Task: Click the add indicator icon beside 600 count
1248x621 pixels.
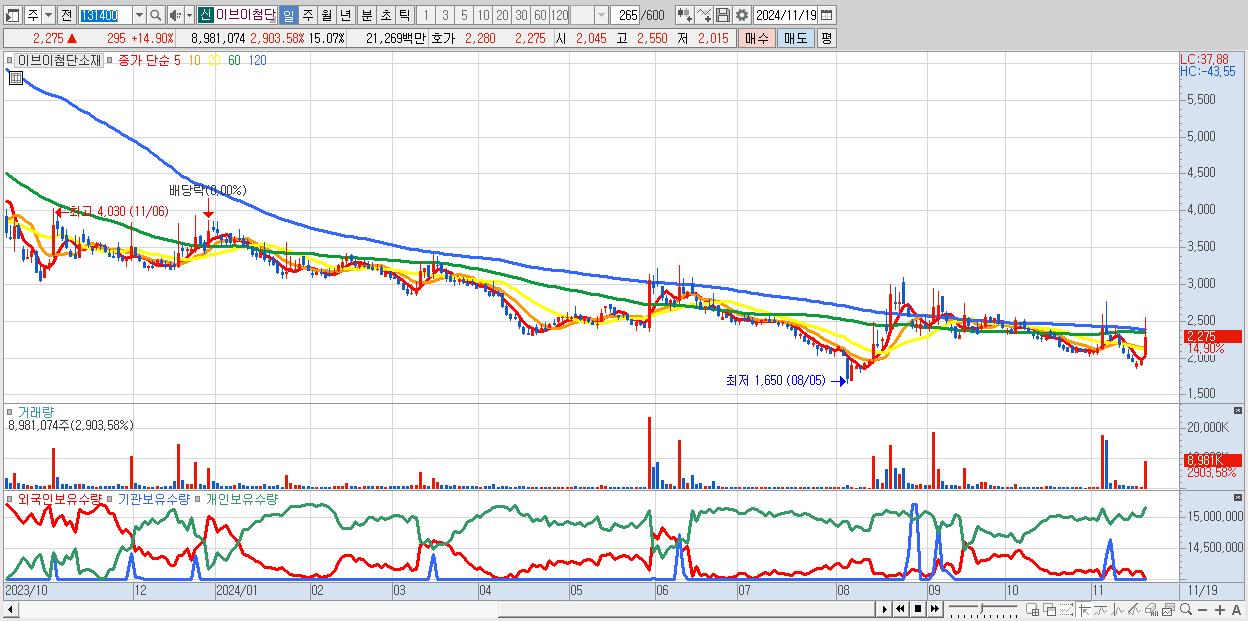Action: click(683, 15)
